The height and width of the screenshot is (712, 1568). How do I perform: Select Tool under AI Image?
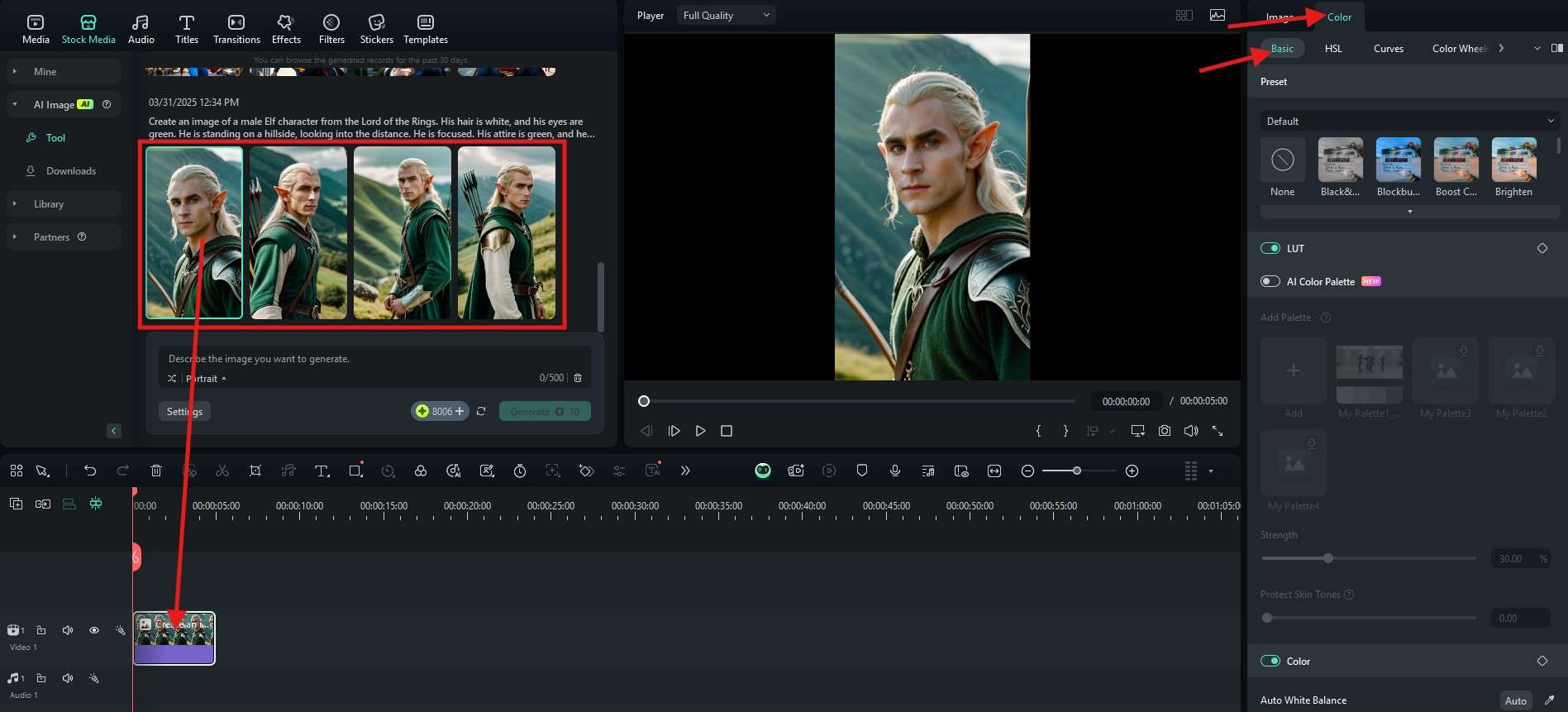click(x=55, y=137)
